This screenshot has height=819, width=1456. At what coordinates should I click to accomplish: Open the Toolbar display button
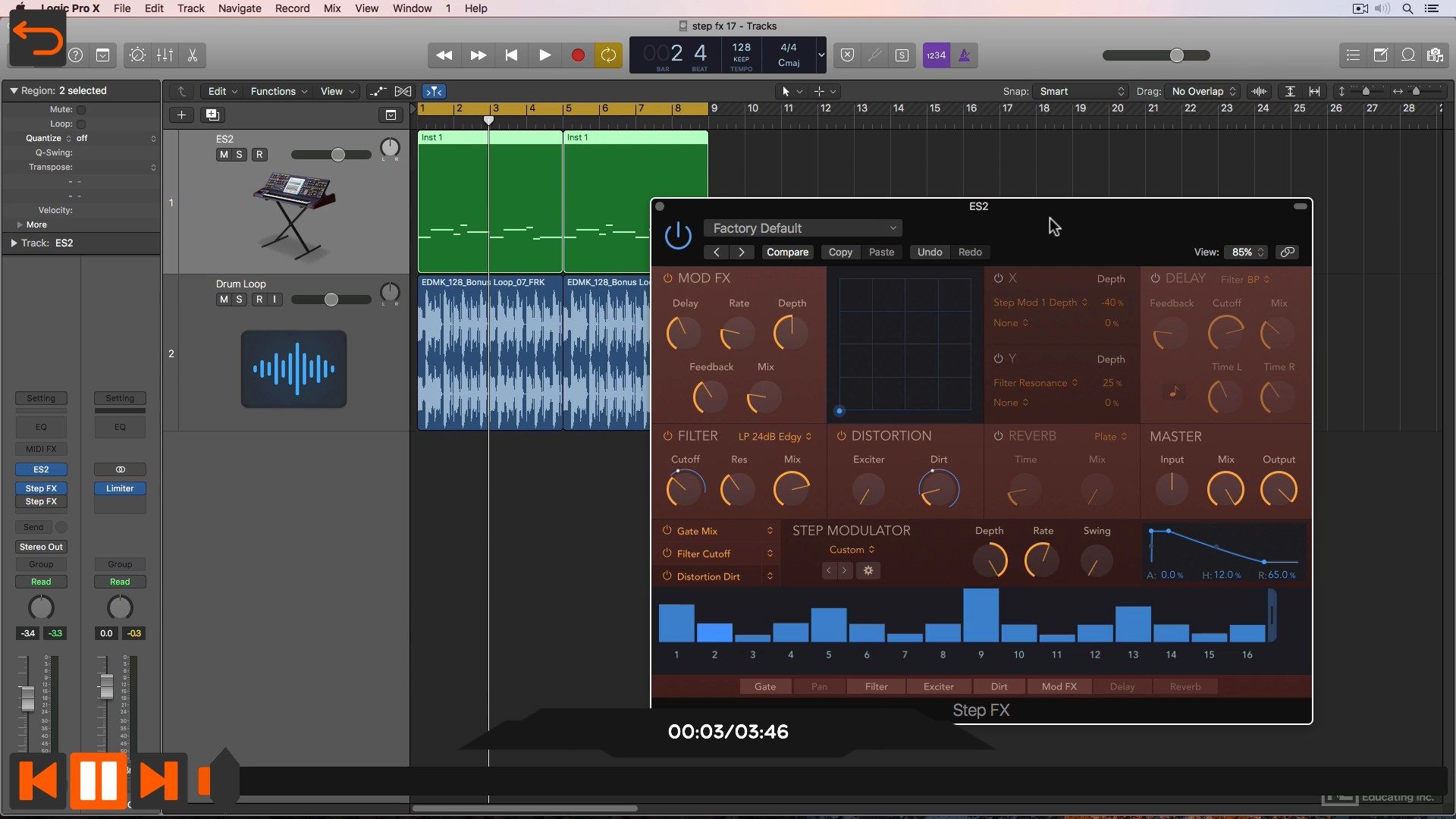(103, 55)
